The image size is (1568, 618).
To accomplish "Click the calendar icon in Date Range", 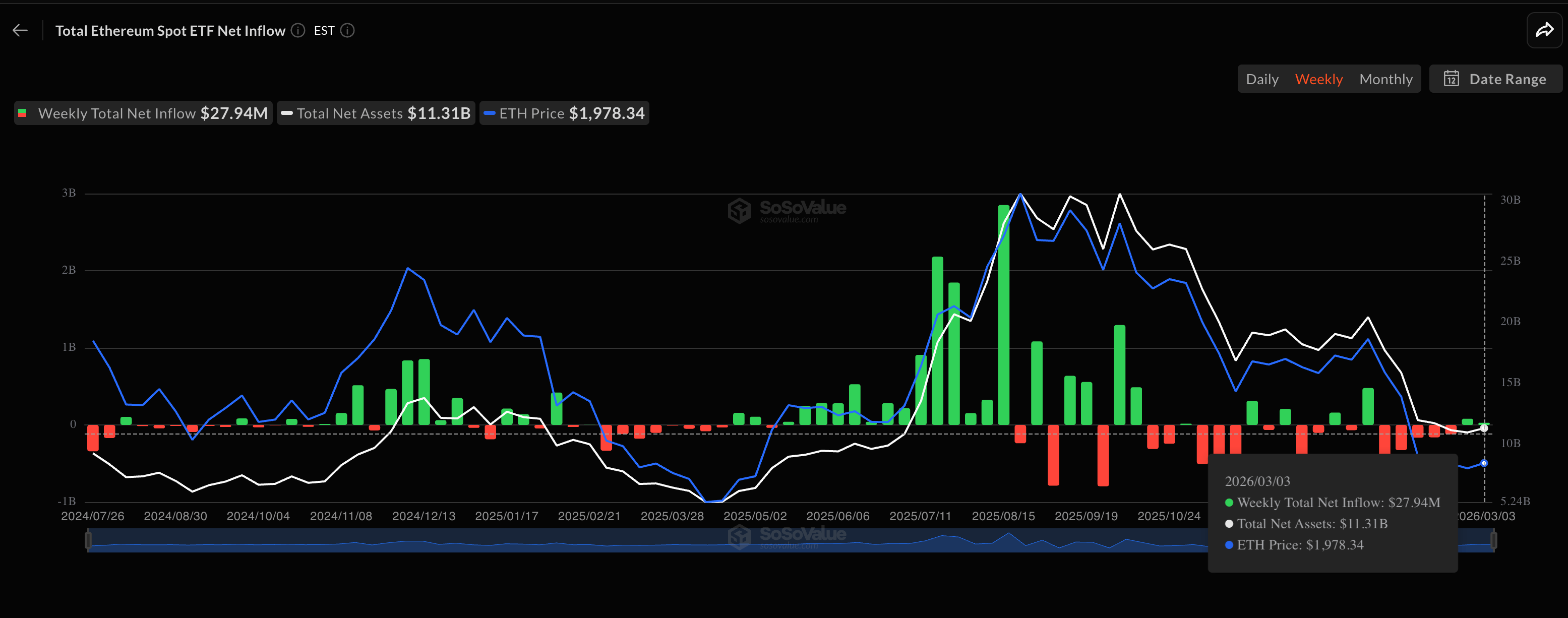I will tap(1452, 79).
